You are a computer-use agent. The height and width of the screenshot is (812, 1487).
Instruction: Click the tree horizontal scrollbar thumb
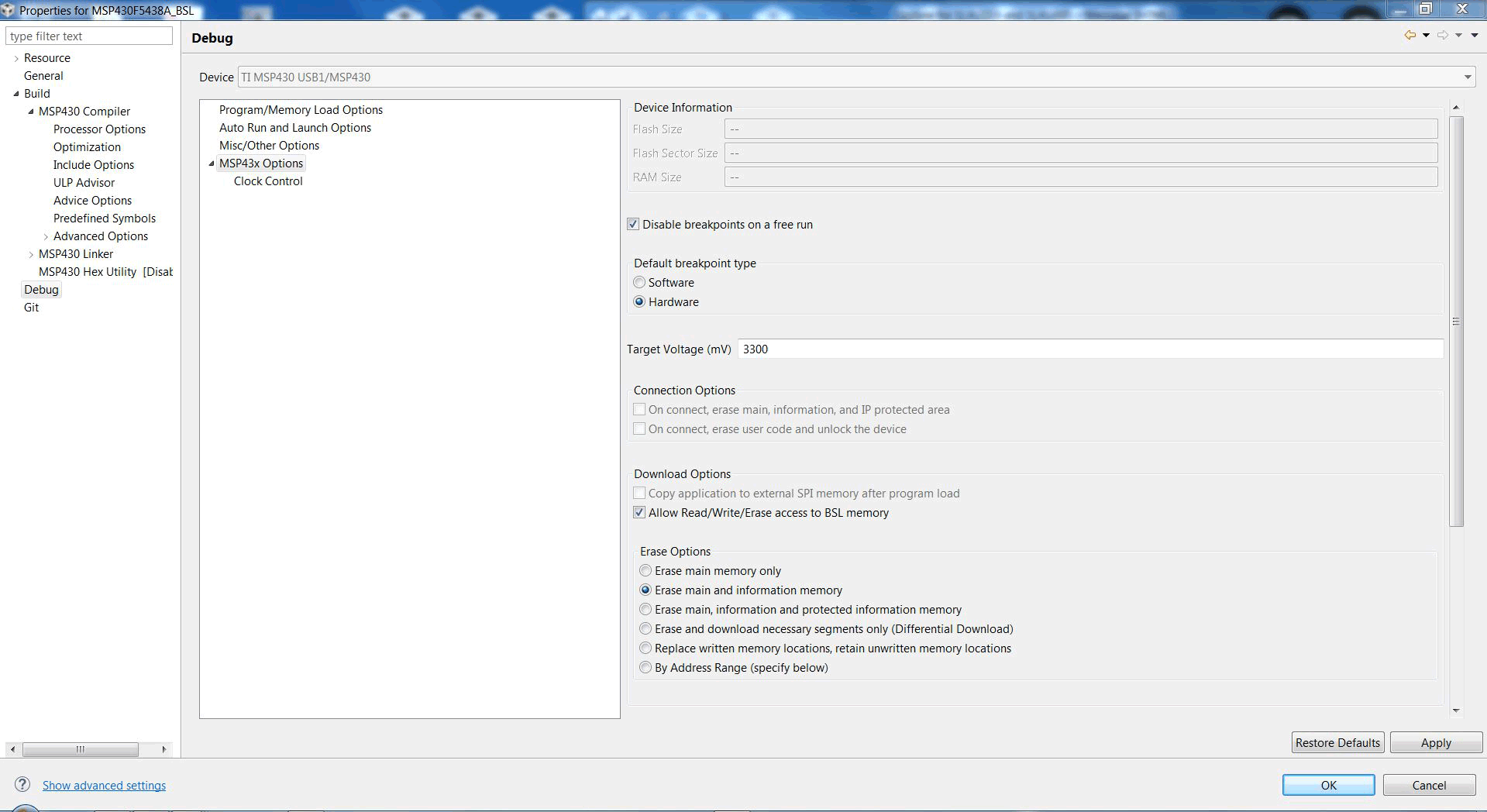(x=81, y=749)
